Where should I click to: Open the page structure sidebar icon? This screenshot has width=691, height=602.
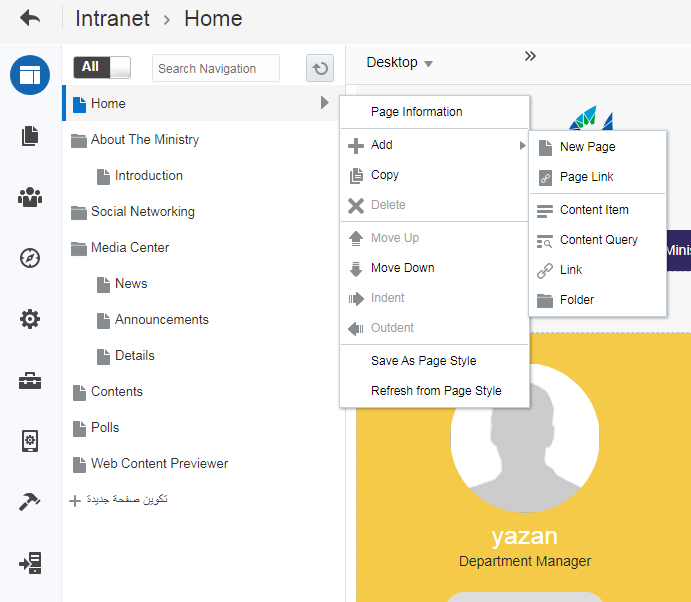coord(30,75)
